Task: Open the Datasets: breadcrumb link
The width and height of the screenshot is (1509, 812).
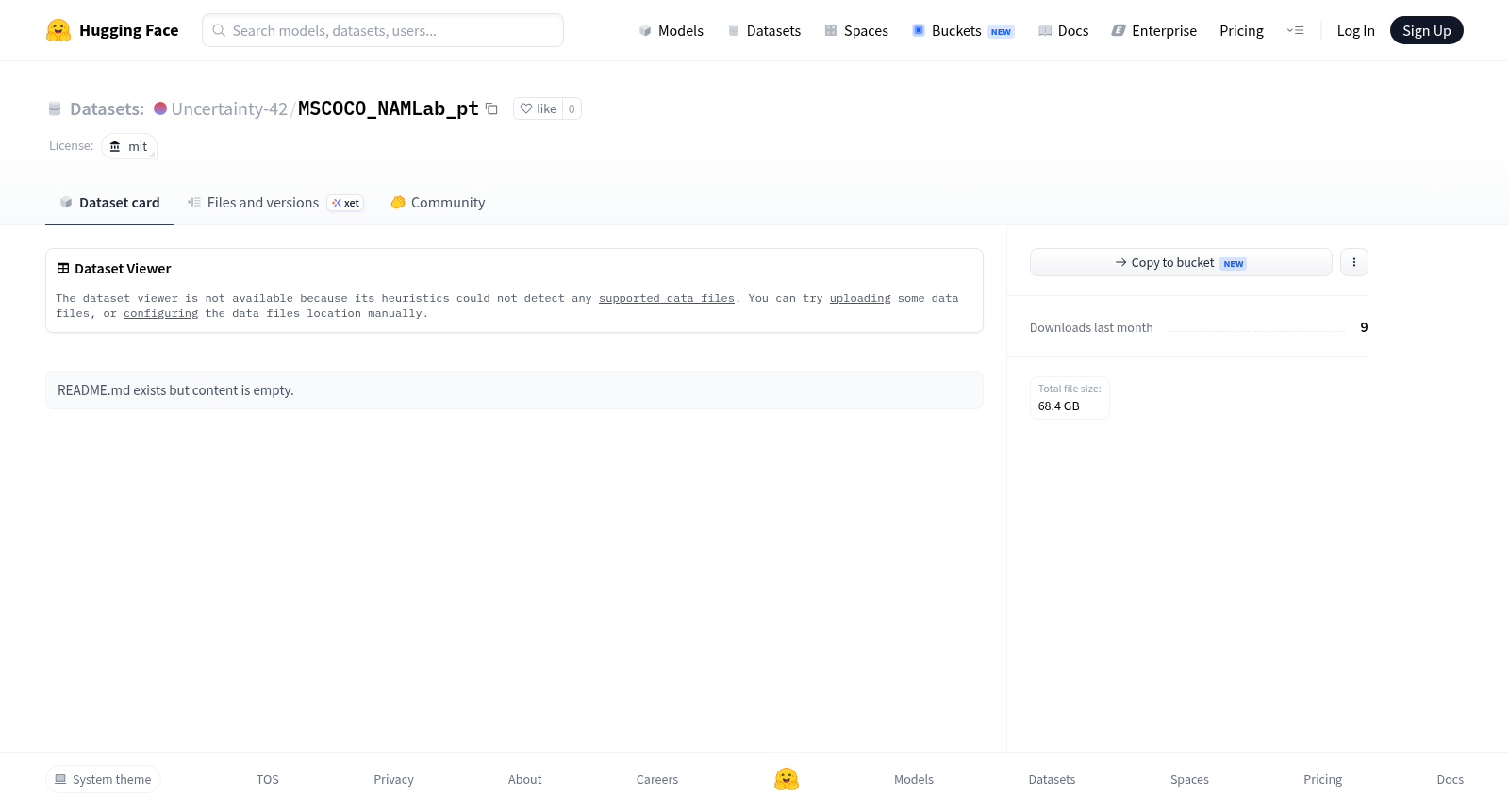Action: coord(107,108)
